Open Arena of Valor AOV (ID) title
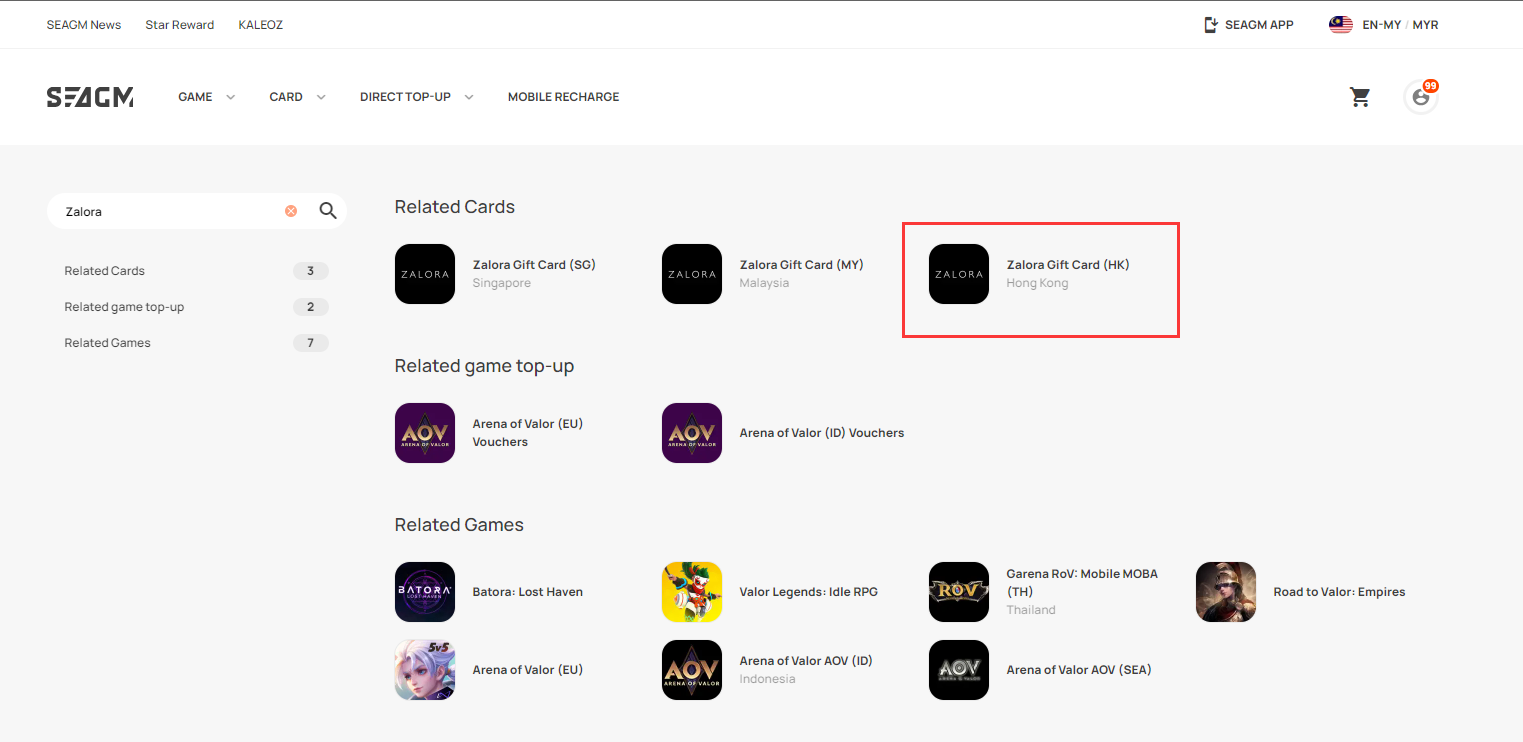 point(806,661)
